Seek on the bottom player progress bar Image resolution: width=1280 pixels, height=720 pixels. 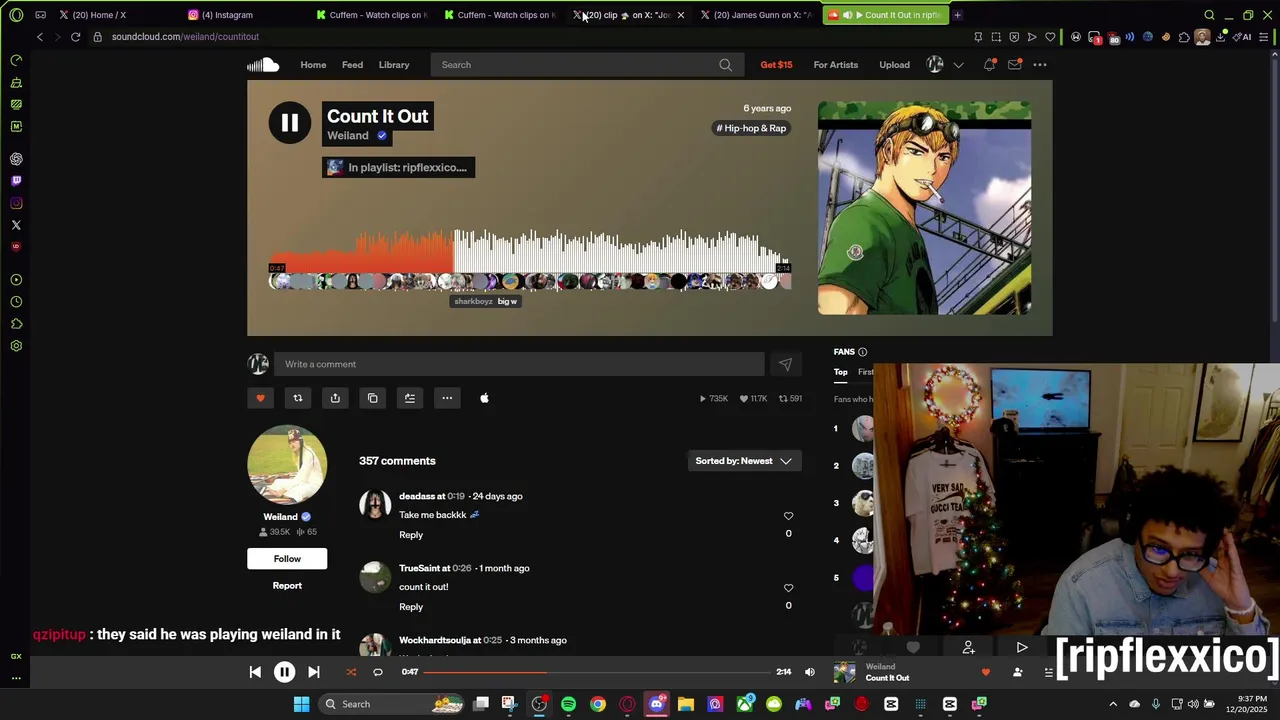[x=596, y=672]
